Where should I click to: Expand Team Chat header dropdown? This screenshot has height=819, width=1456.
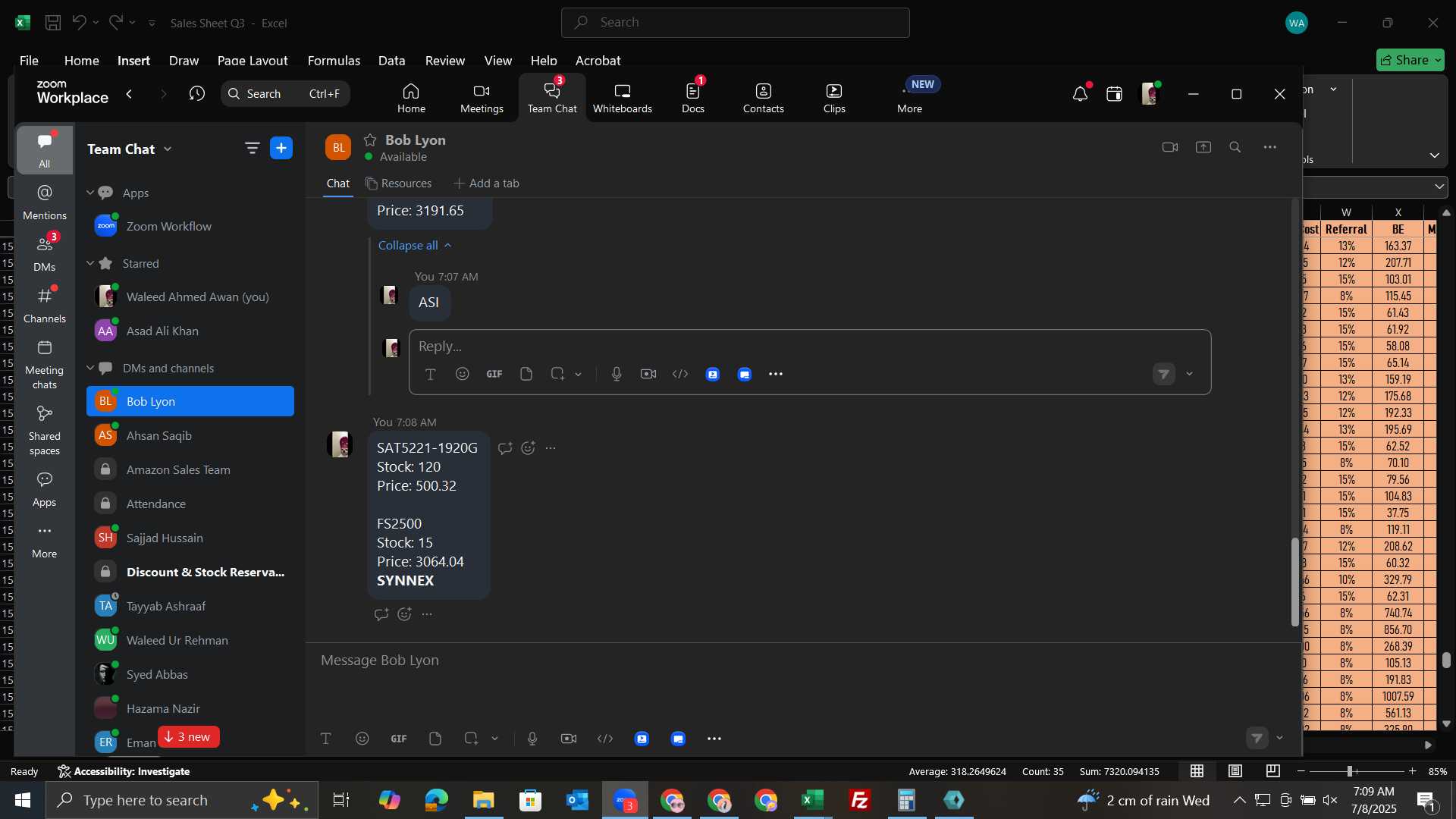point(168,149)
